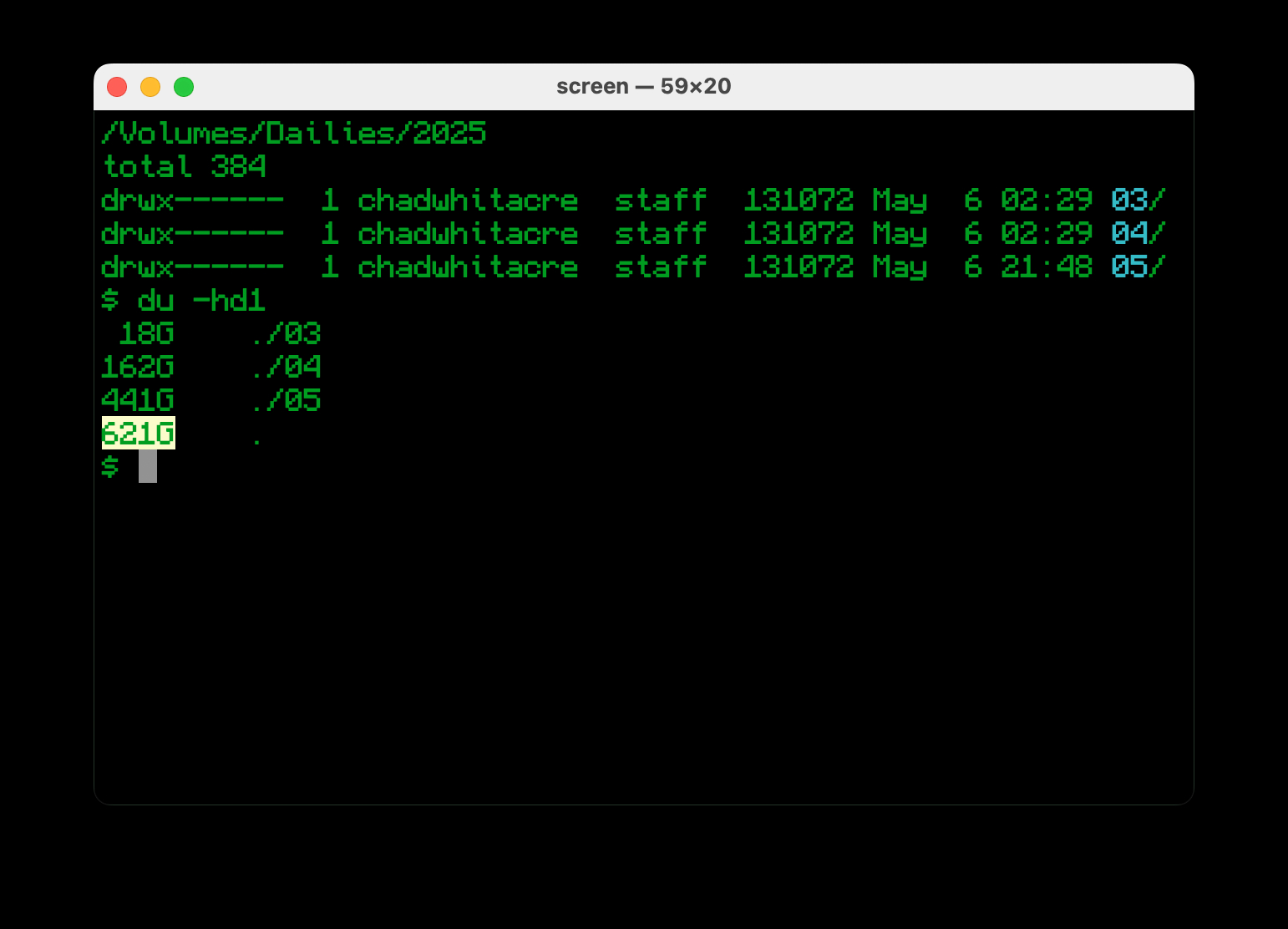Click the cyan 03/ directory name
This screenshot has width=1288, height=929.
[x=1137, y=201]
